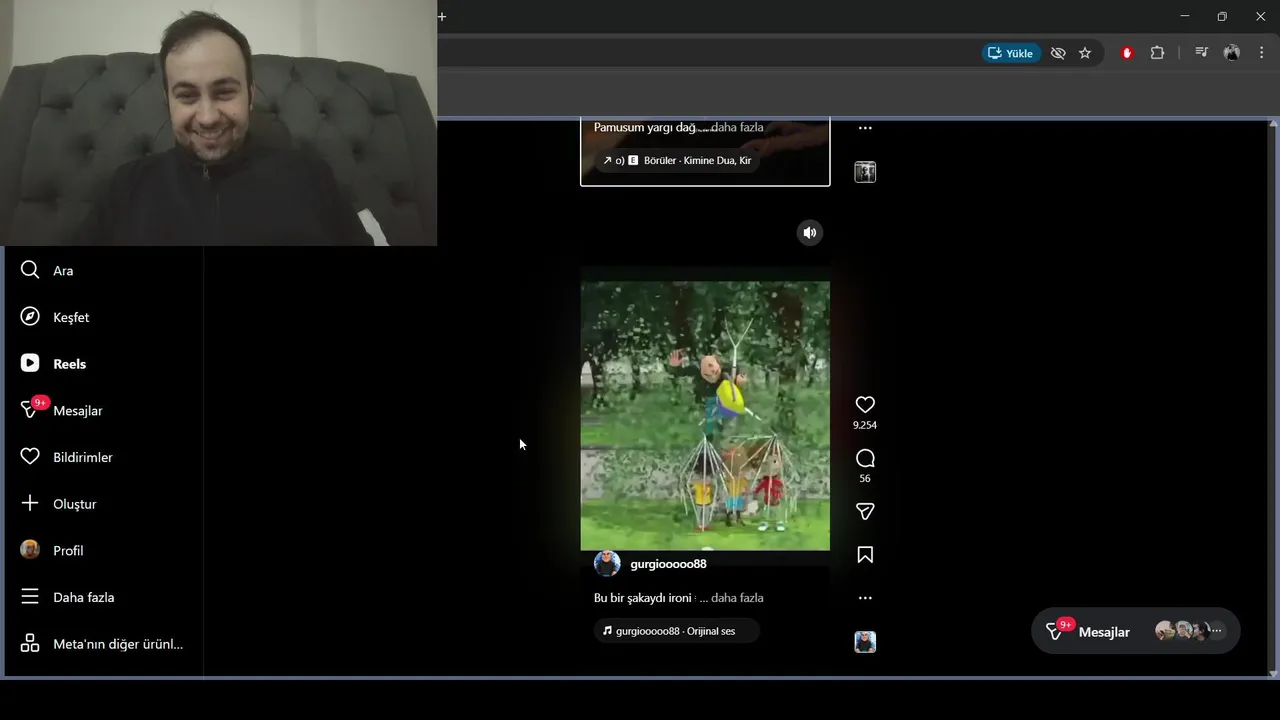Open the gurgiooooo88 username link

coord(668,564)
